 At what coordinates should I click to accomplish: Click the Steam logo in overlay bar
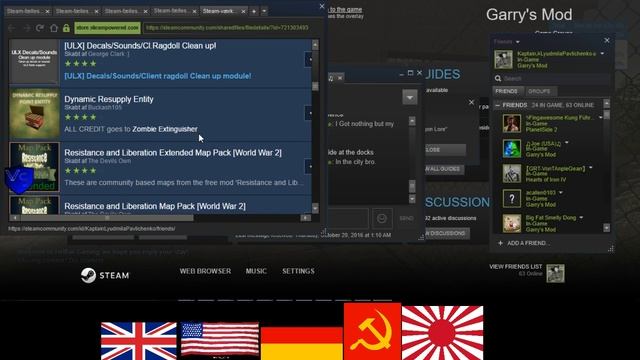point(104,276)
